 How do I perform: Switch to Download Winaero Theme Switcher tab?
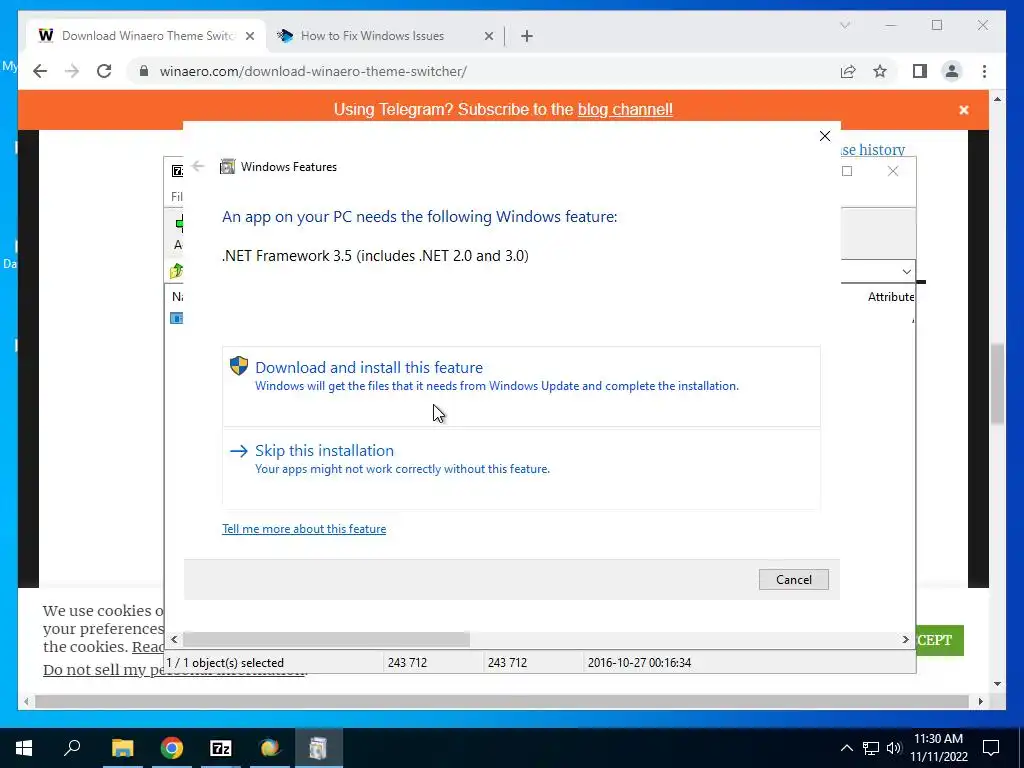click(x=147, y=36)
